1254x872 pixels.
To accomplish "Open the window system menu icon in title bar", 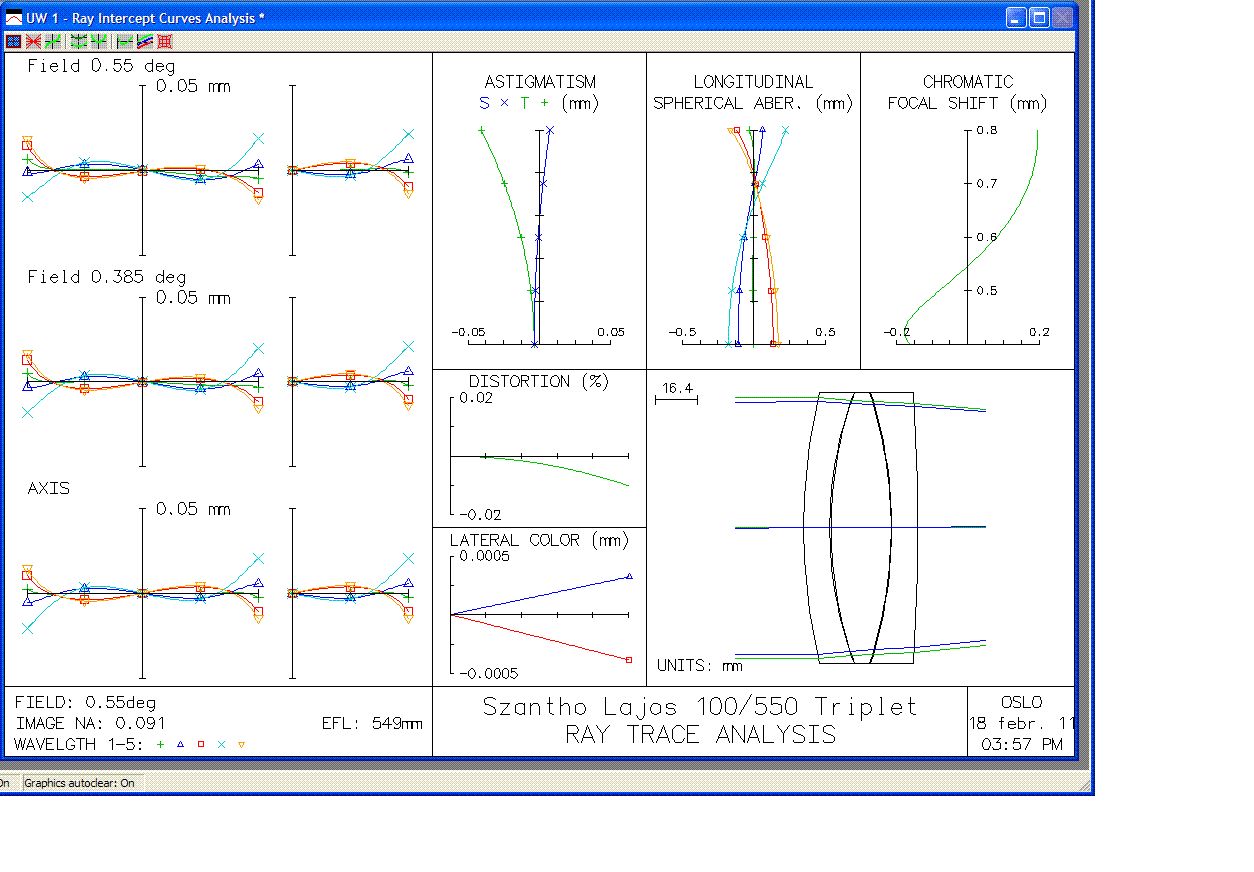I will tap(14, 18).
